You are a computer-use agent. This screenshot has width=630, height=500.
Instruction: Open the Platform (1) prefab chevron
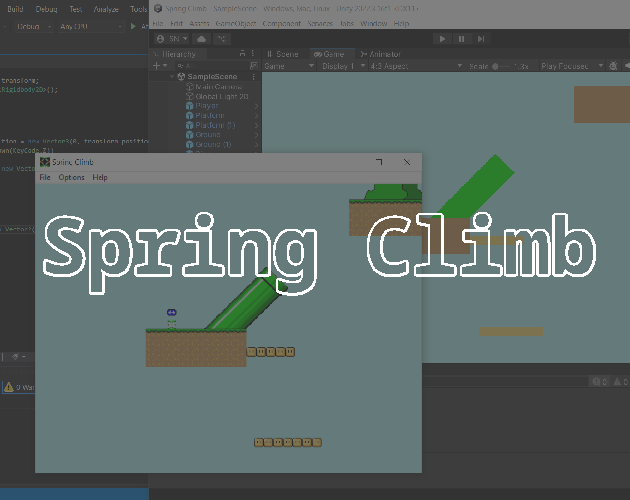tap(256, 125)
